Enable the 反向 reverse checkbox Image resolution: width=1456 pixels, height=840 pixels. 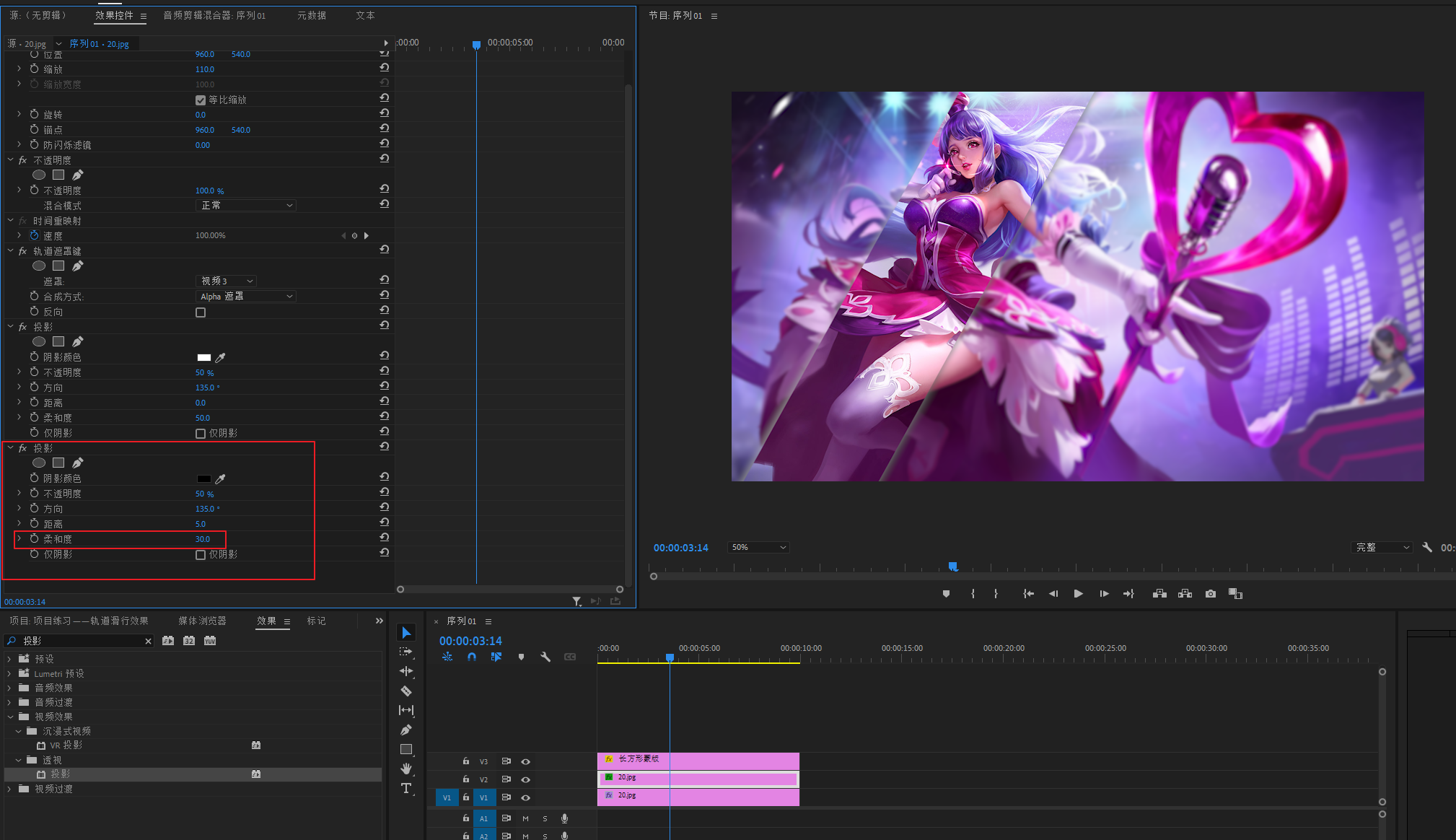click(201, 312)
